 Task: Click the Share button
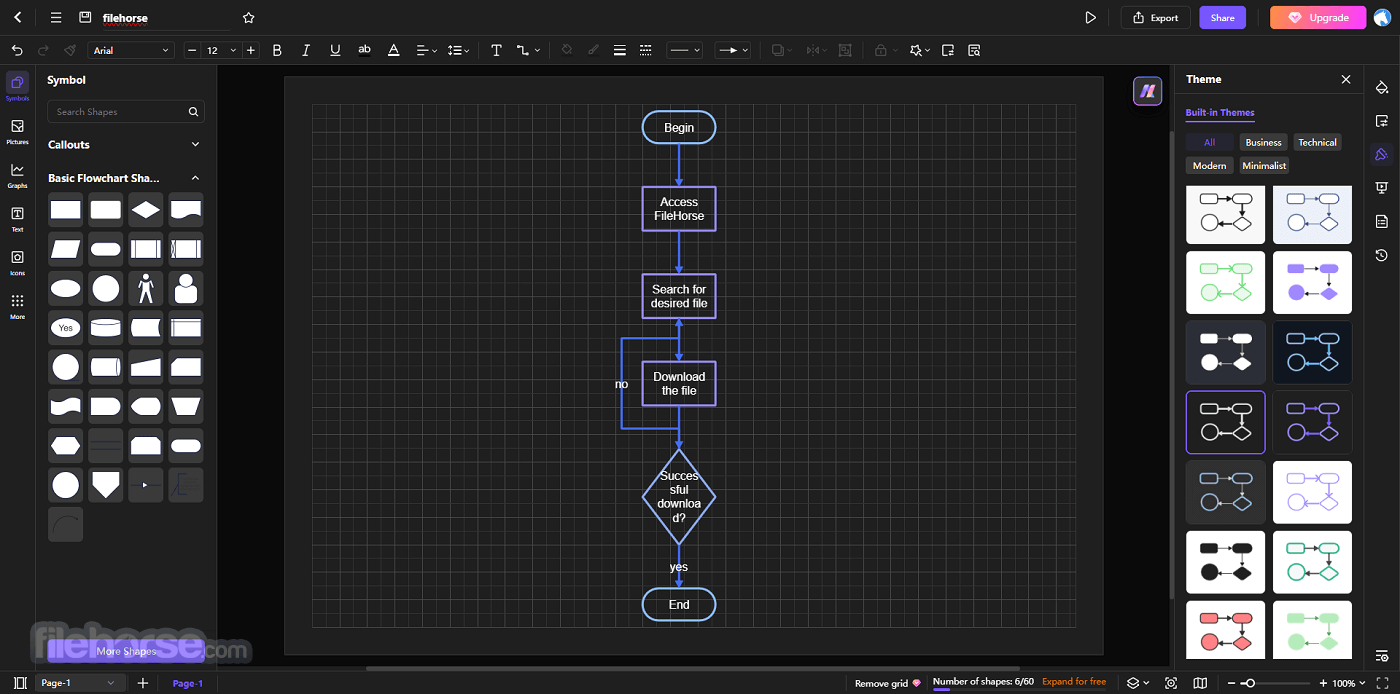pyautogui.click(x=1222, y=17)
